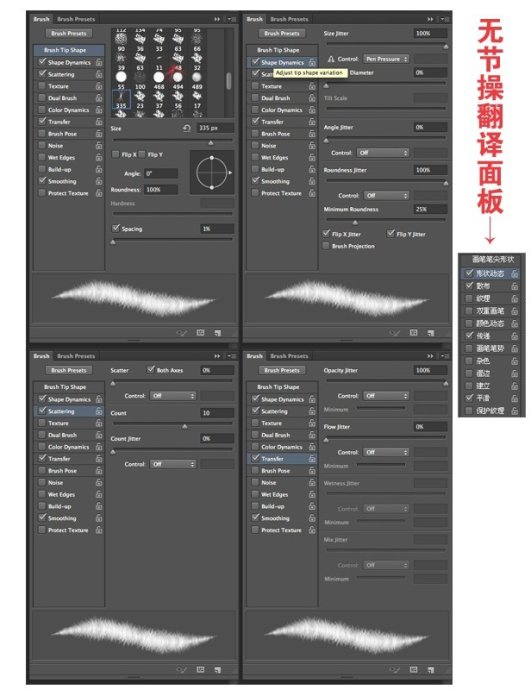The height and width of the screenshot is (690, 531).
Task: Uncheck 平滑 checkbox in Chinese panel
Action: [x=469, y=398]
